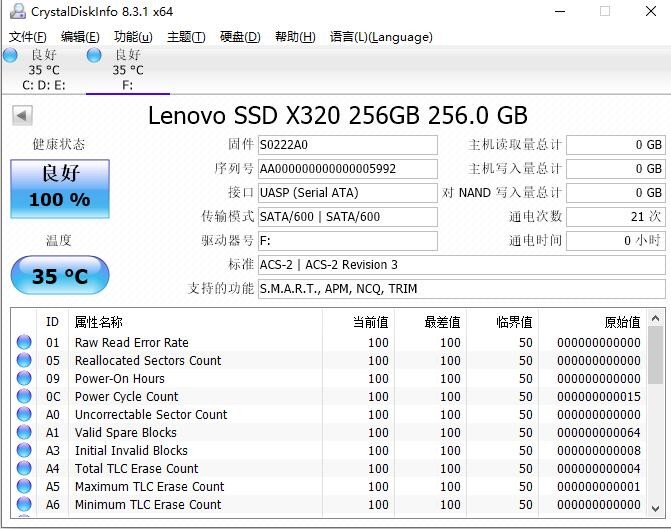671x529 pixels.
Task: Click status orb for Uncorrectable Sector Count
Action: click(24, 414)
